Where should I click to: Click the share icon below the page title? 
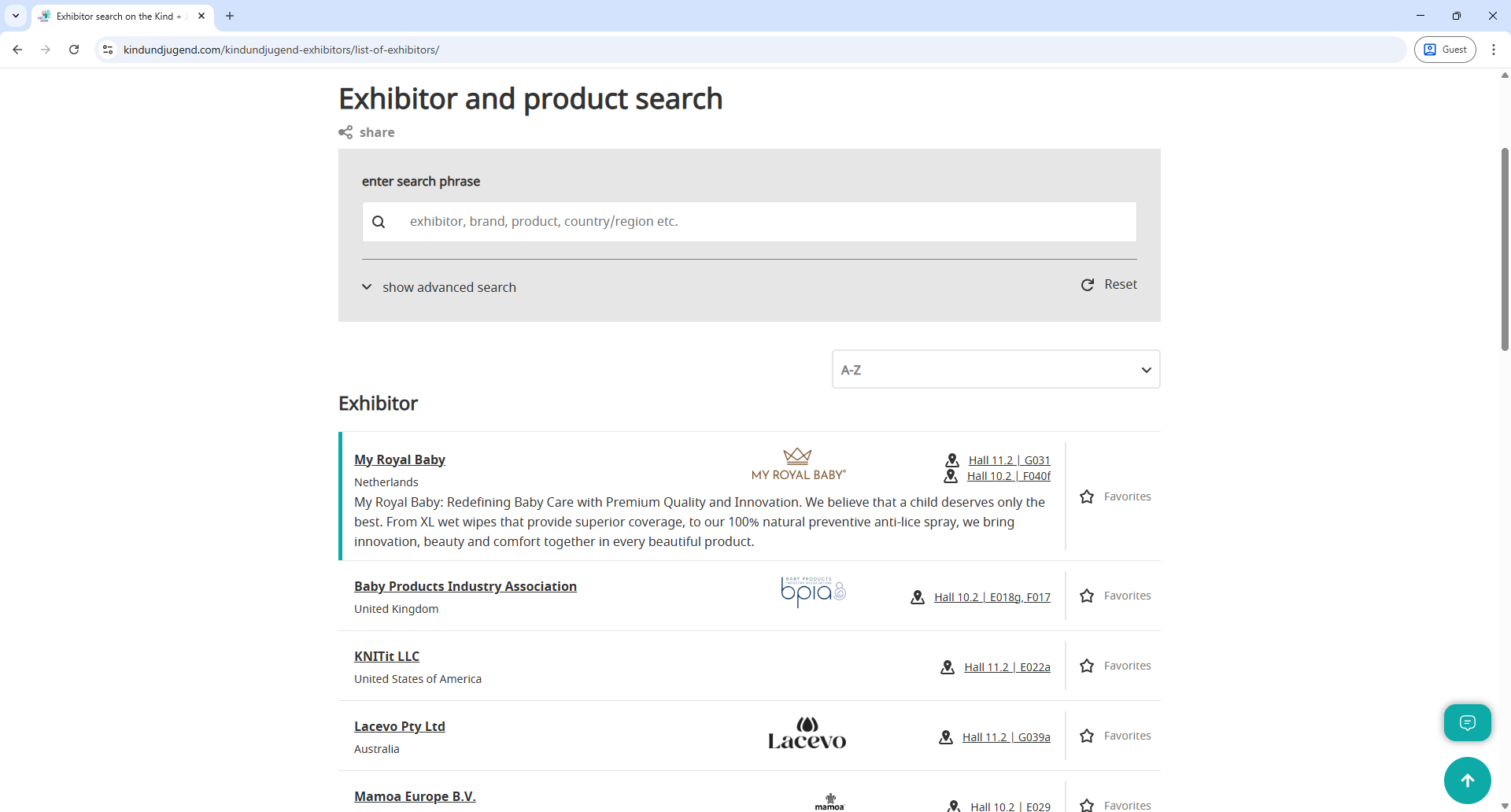346,131
